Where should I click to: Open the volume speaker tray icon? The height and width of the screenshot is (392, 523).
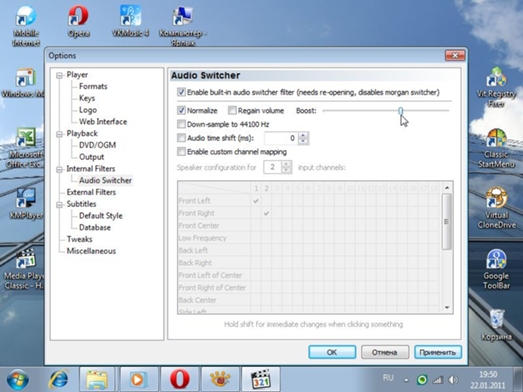453,380
